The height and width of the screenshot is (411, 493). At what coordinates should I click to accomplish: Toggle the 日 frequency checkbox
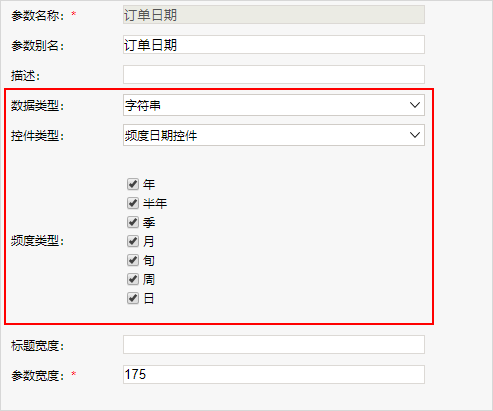[x=133, y=298]
